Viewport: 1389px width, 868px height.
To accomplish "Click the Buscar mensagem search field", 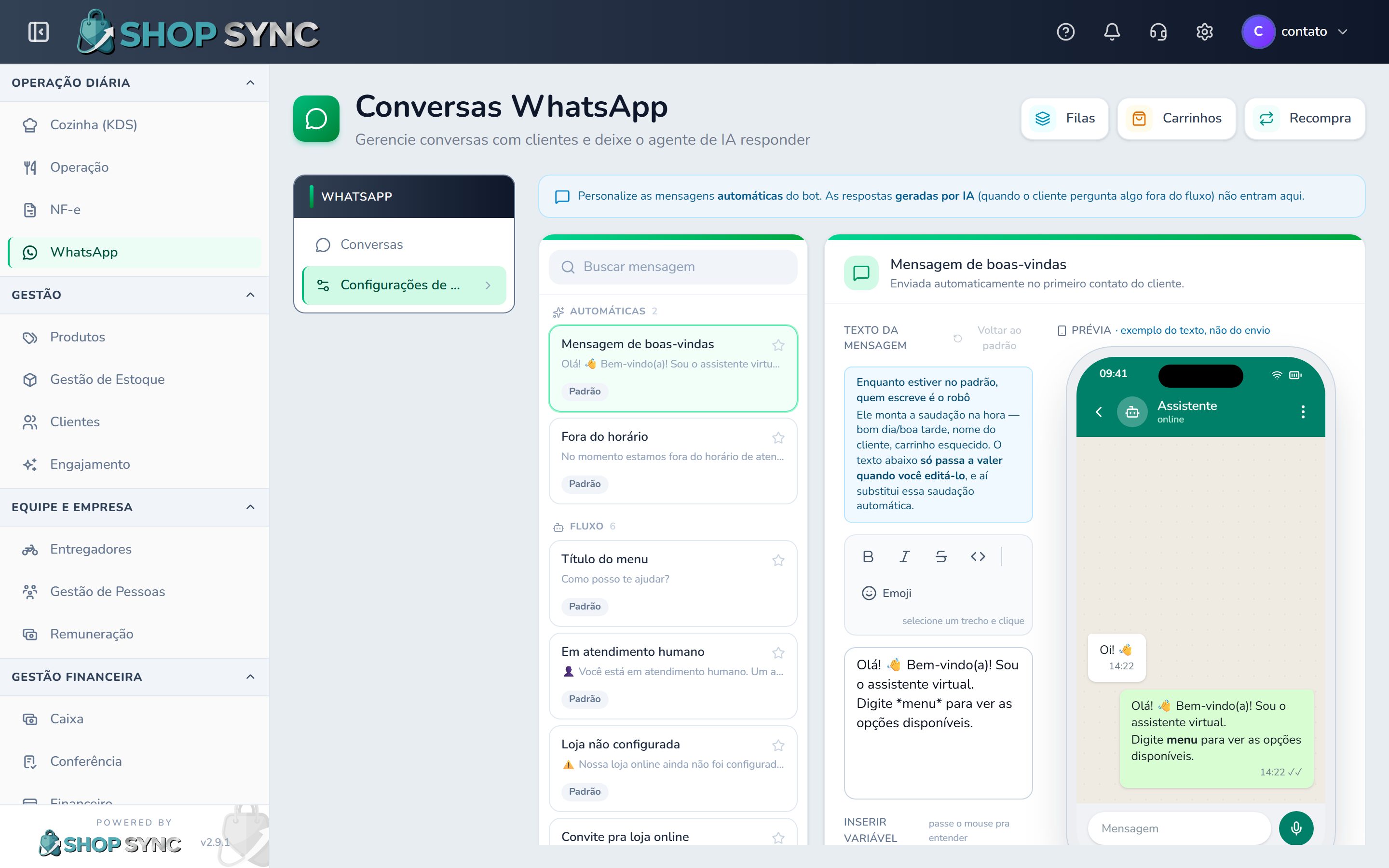I will coord(673,267).
